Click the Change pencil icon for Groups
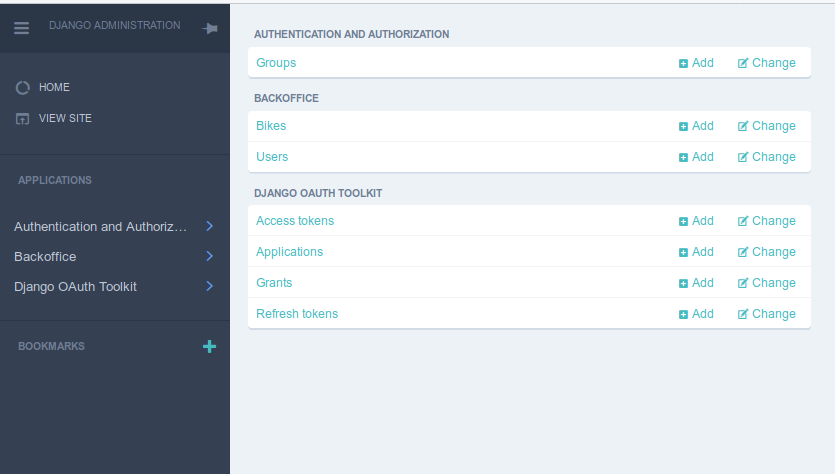Image resolution: width=835 pixels, height=474 pixels. [x=743, y=63]
